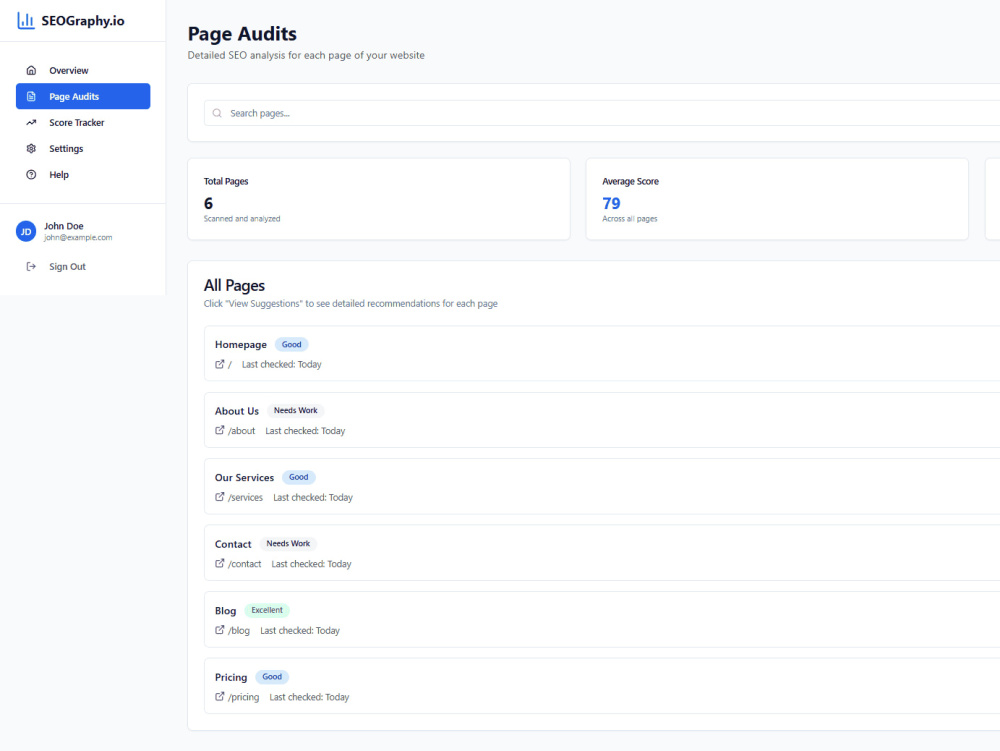This screenshot has width=1000, height=751.
Task: Click the /contact URL path
Action: coord(245,564)
